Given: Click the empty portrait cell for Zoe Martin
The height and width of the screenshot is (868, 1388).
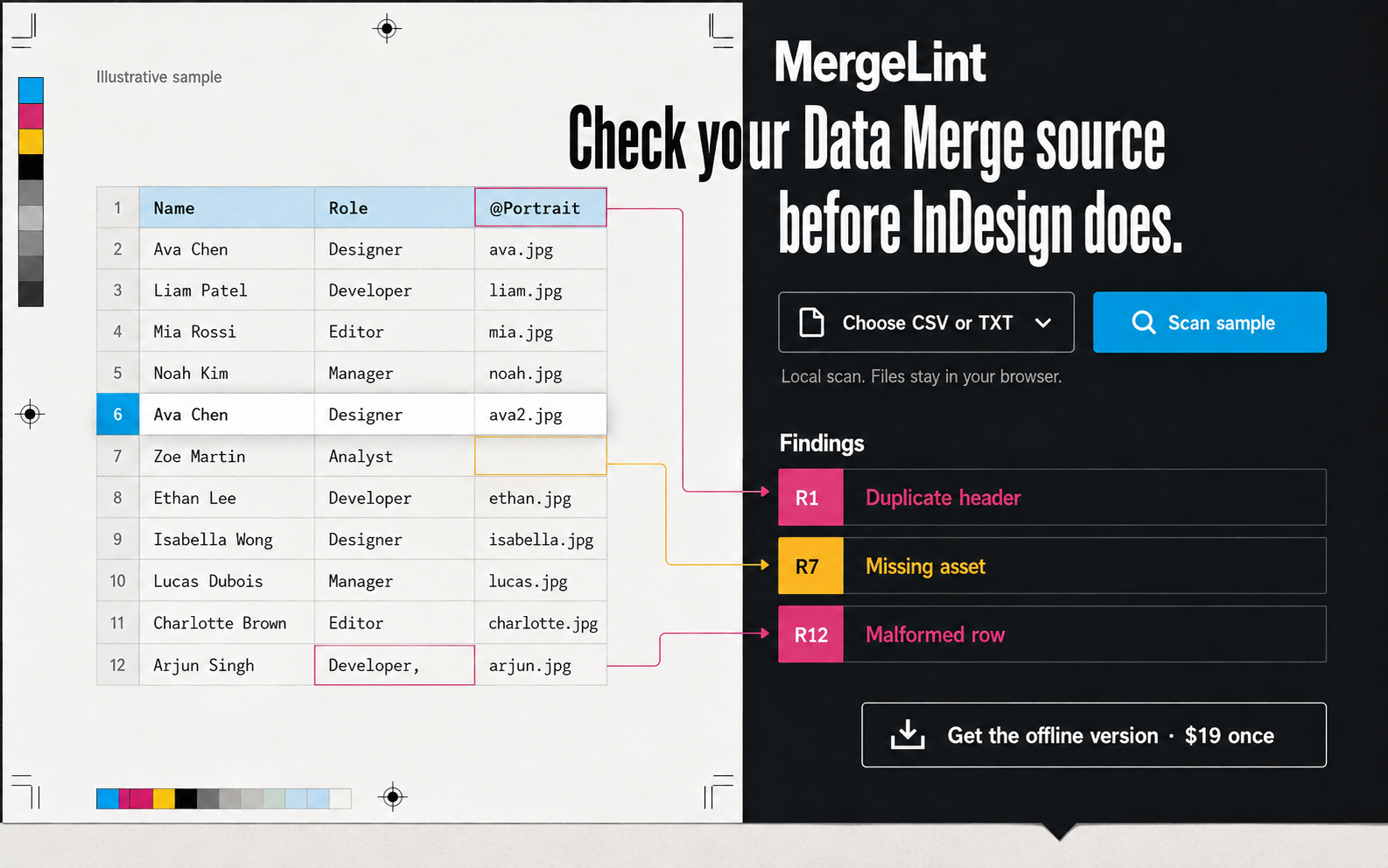Looking at the screenshot, I should [541, 456].
